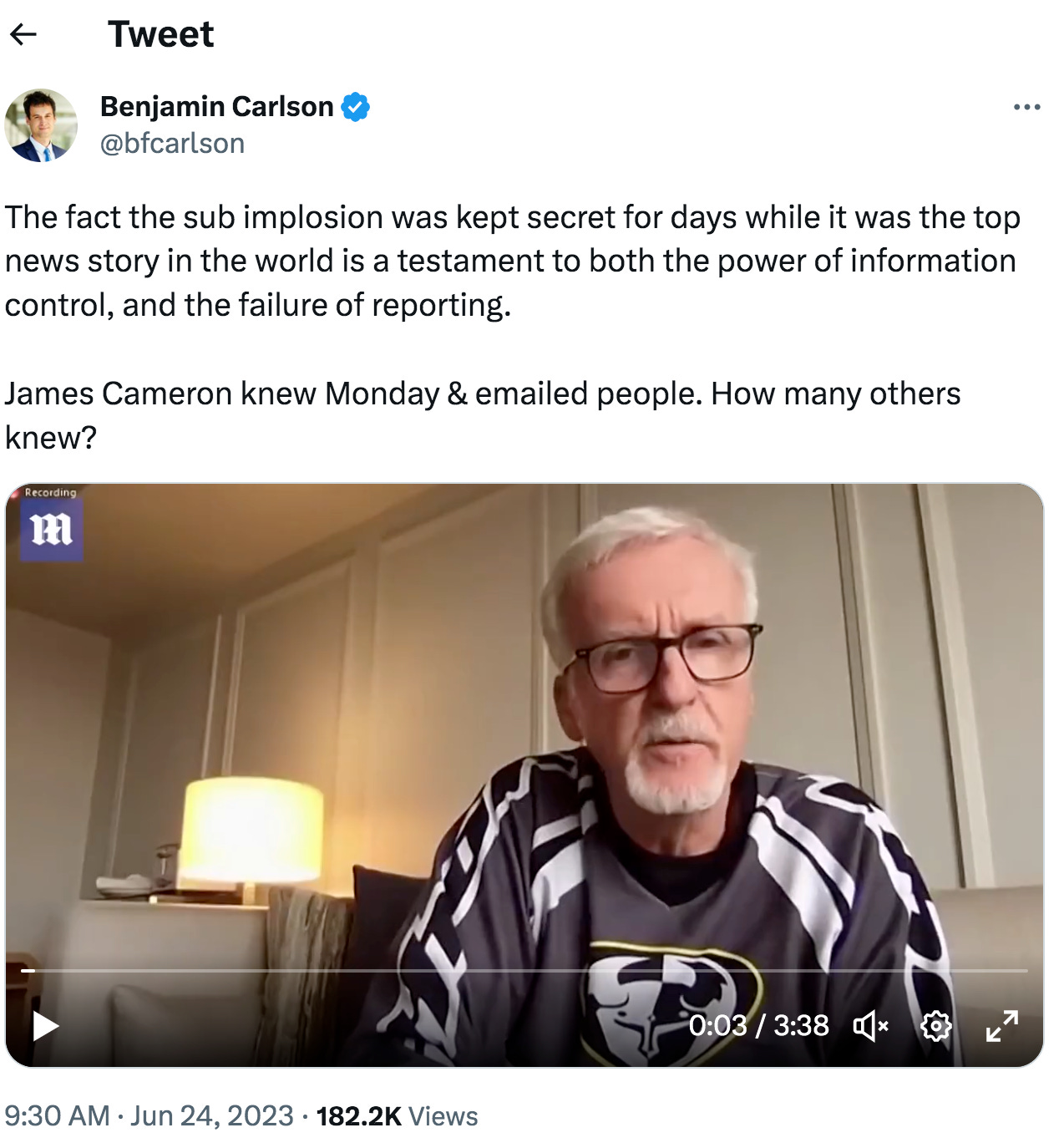Unmute the video via speaker icon
This screenshot has width=1064, height=1148.
(x=870, y=1025)
